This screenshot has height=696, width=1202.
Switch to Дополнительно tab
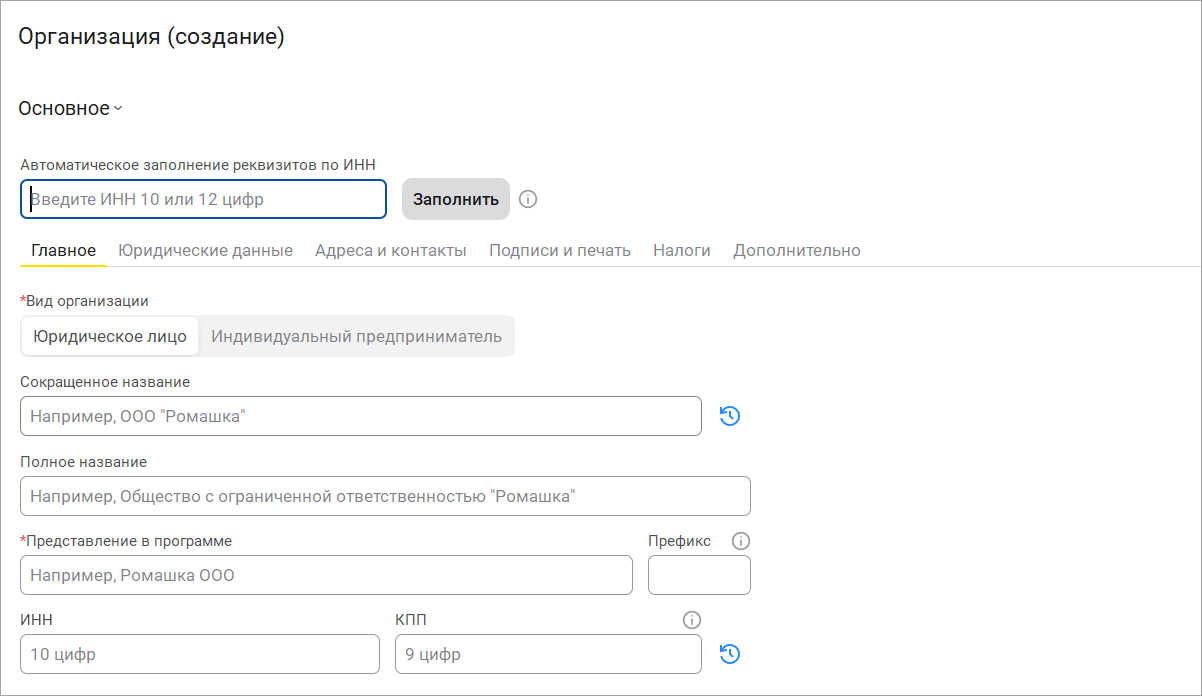[x=797, y=250]
